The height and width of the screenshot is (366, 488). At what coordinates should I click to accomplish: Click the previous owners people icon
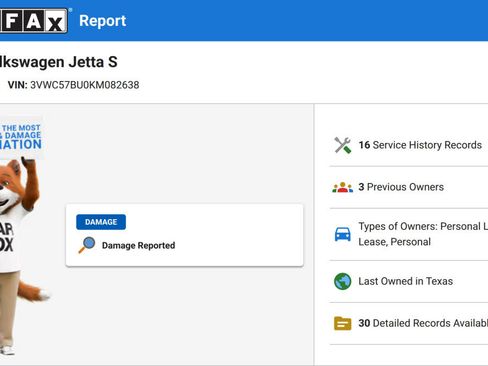pos(343,187)
